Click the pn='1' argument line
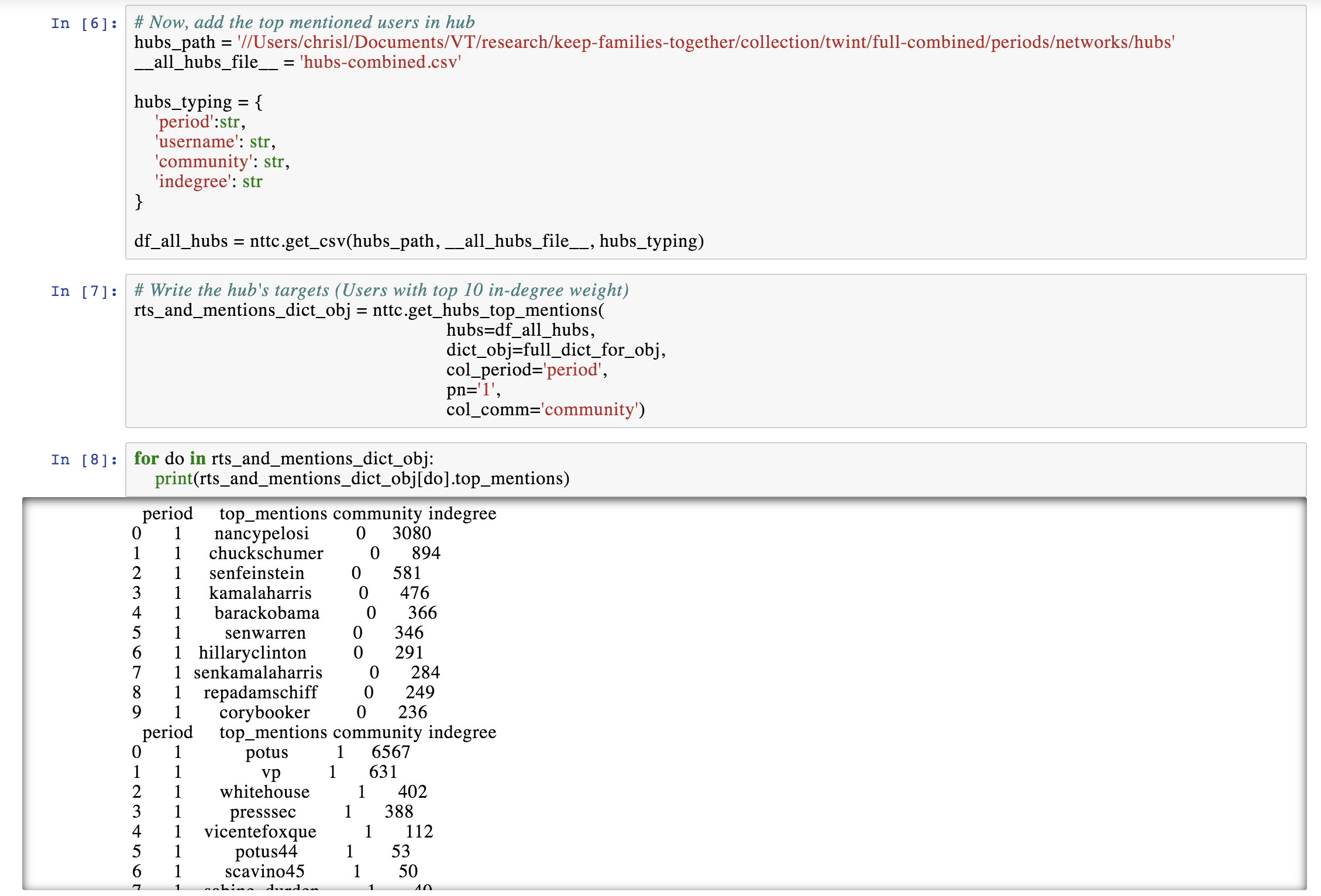 click(x=473, y=390)
